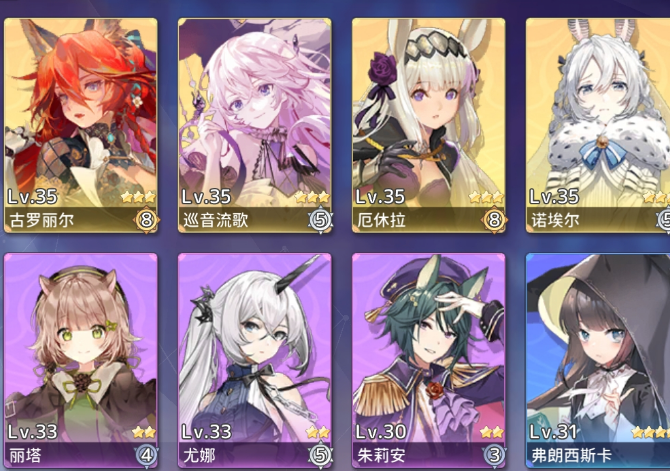Click the gold number 8 badge on 古罗丽尔
670x471 pixels.
146,220
